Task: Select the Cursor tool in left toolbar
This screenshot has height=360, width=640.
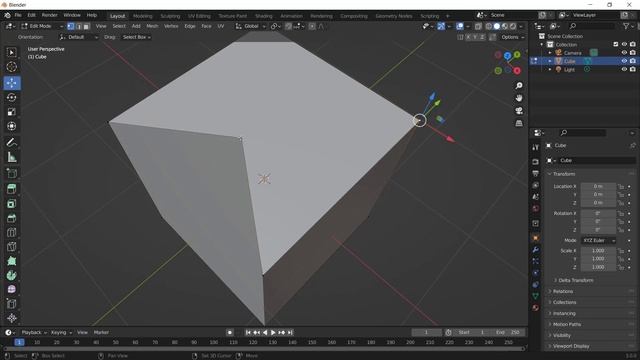Action: tap(11, 67)
